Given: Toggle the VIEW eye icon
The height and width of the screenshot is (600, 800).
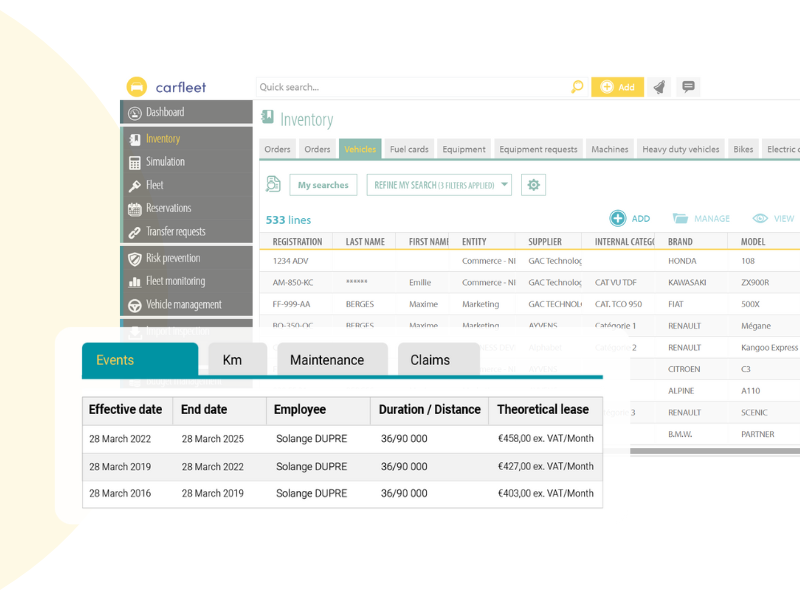Looking at the screenshot, I should (760, 218).
